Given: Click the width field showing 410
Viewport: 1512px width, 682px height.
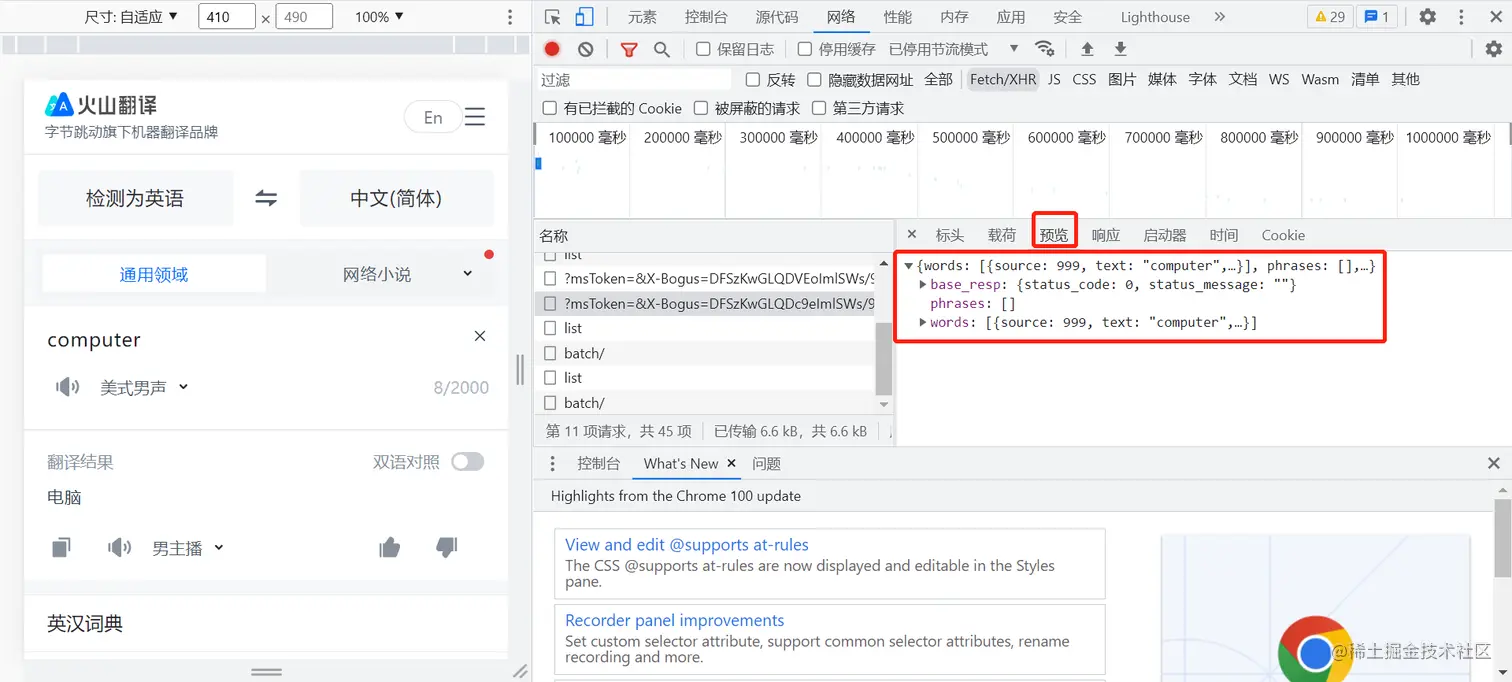Looking at the screenshot, I should [227, 17].
